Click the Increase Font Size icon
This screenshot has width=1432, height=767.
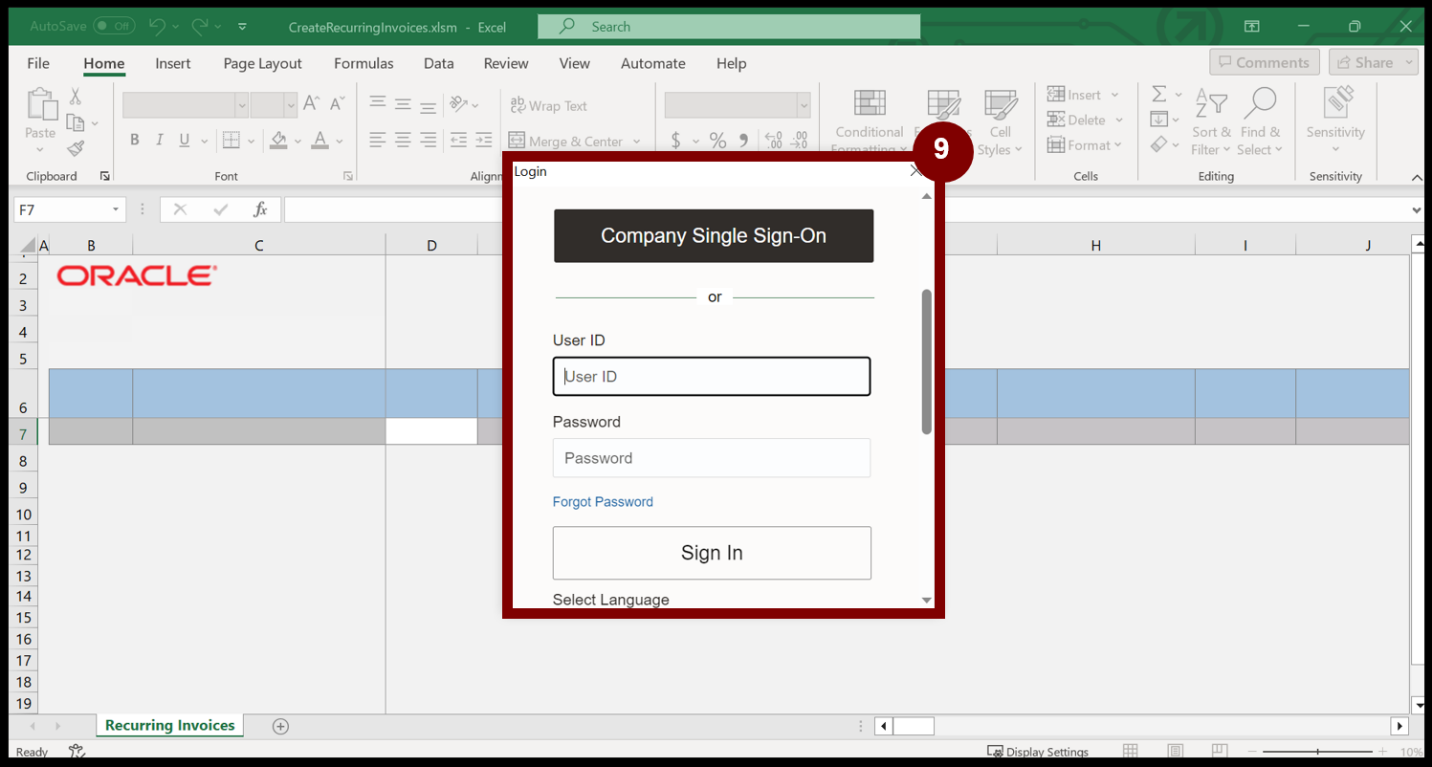pyautogui.click(x=311, y=103)
